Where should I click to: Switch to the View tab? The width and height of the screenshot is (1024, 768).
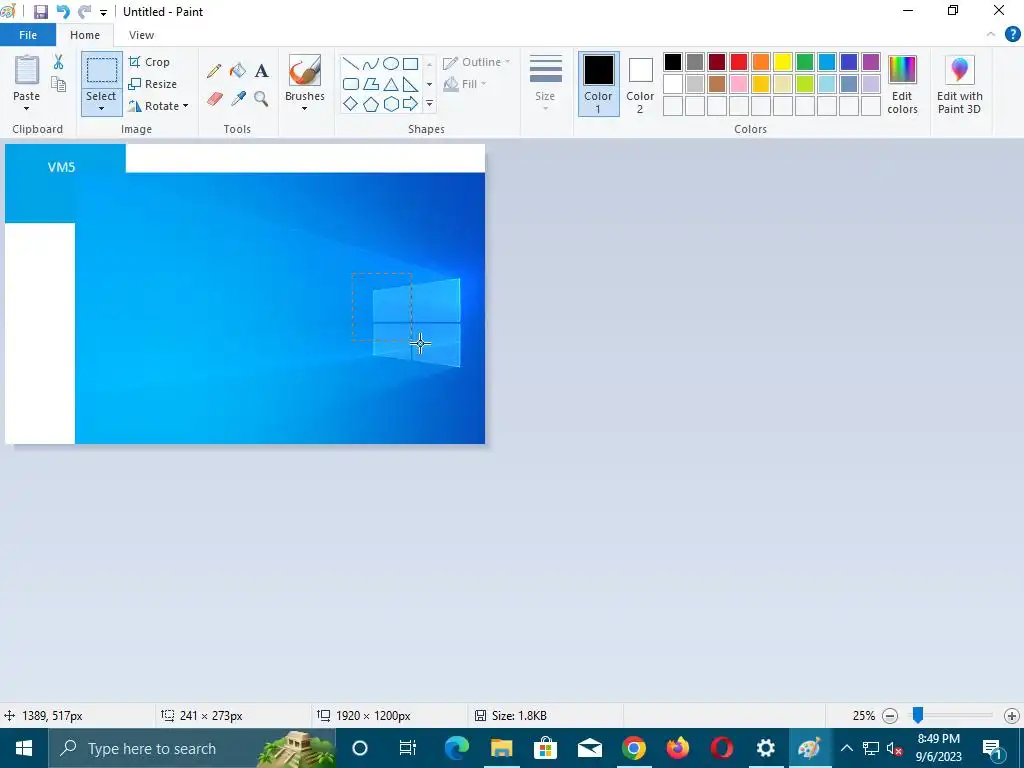click(141, 35)
